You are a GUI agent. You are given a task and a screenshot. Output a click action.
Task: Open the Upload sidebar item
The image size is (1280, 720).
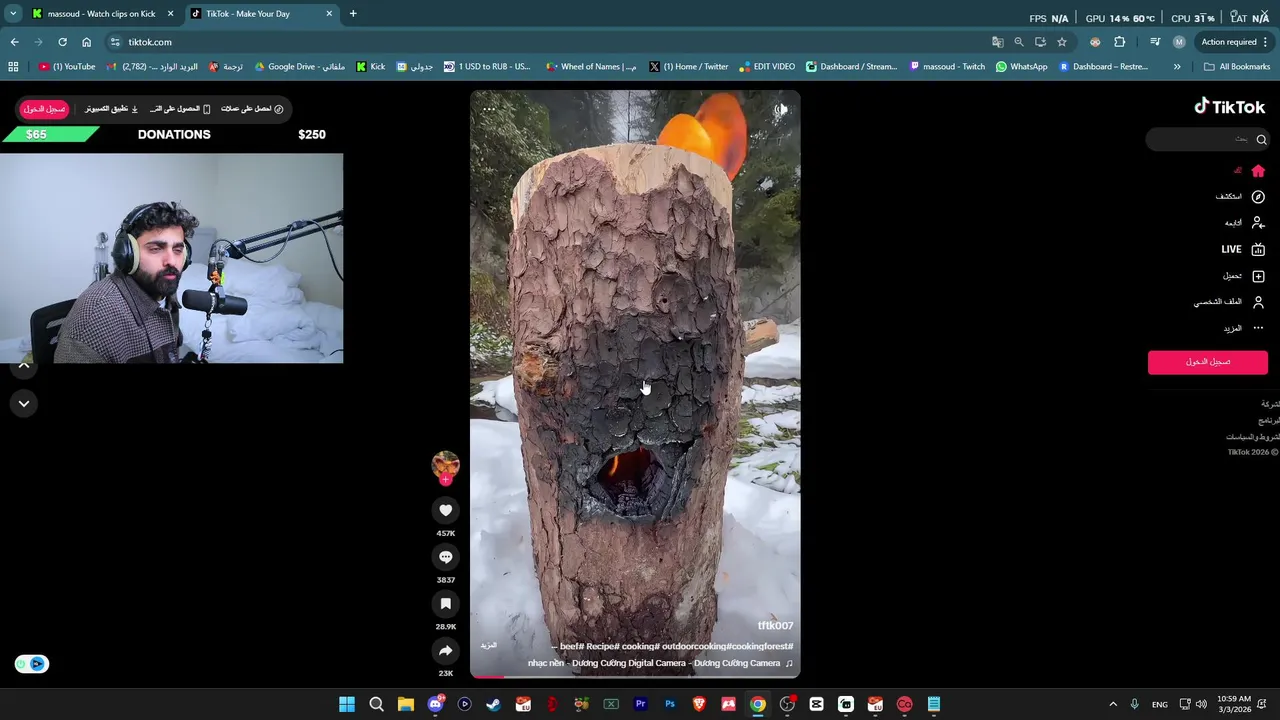pyautogui.click(x=1244, y=276)
